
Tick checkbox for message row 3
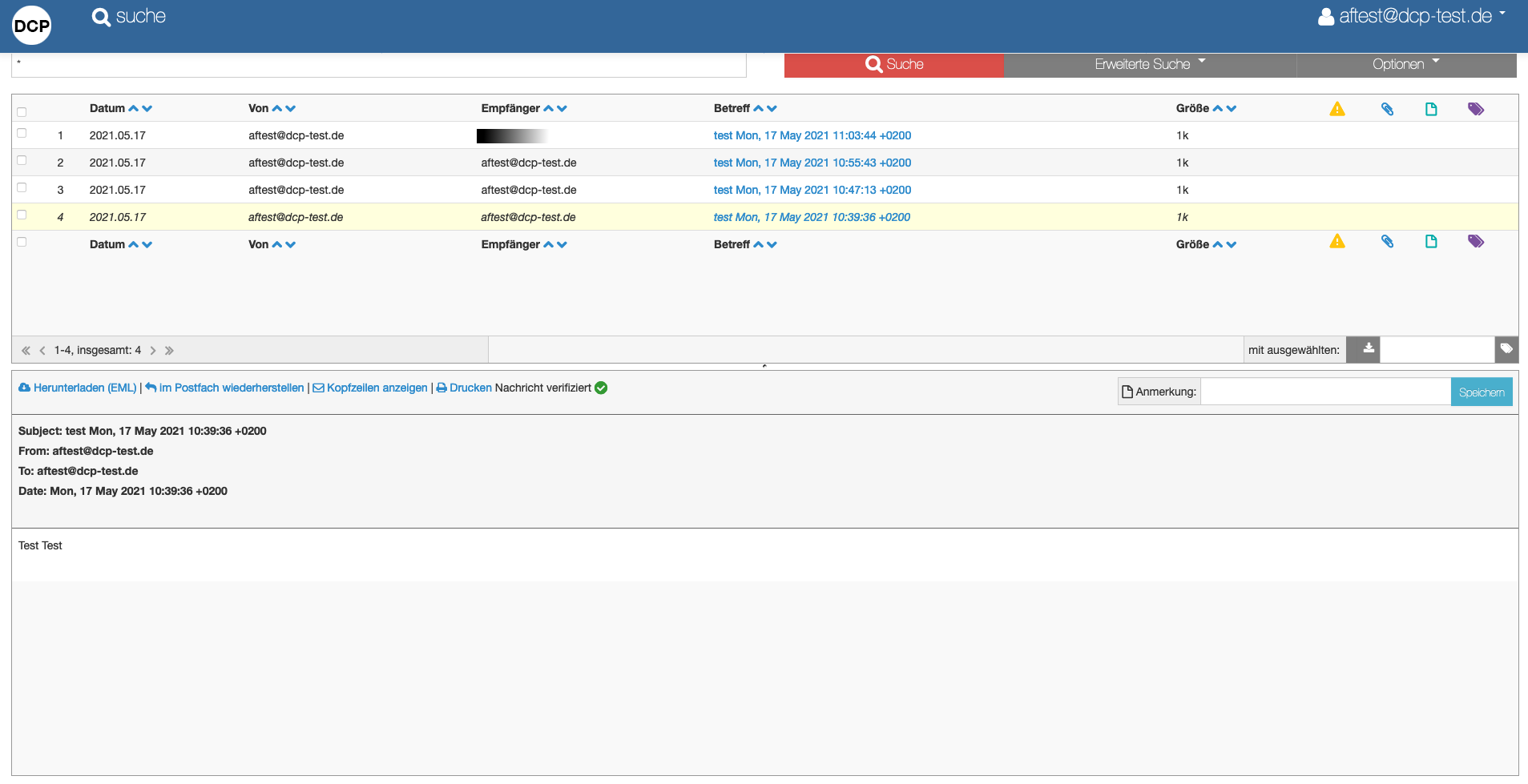pyautogui.click(x=22, y=188)
